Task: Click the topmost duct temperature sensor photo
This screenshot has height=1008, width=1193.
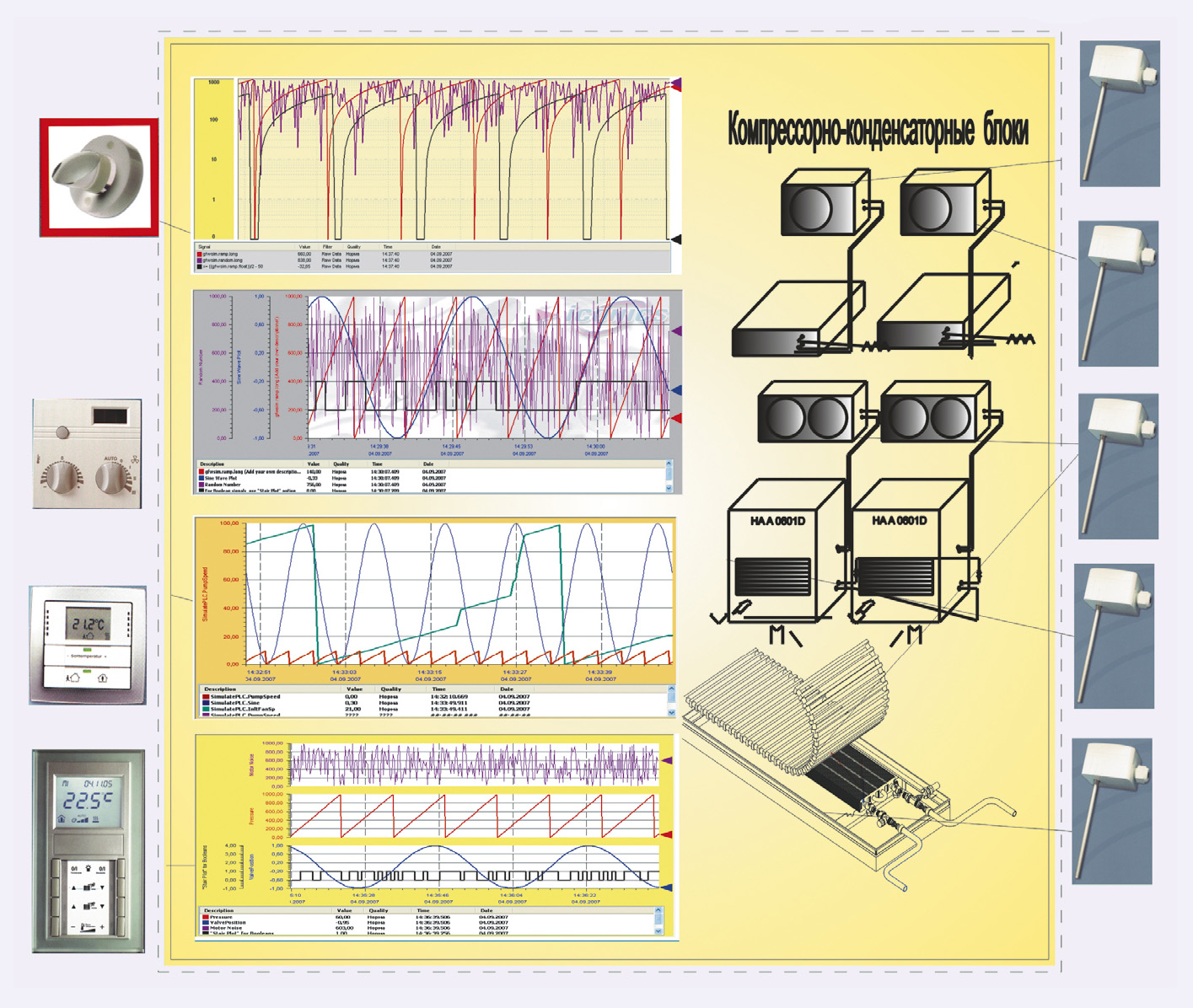Action: click(x=1120, y=113)
